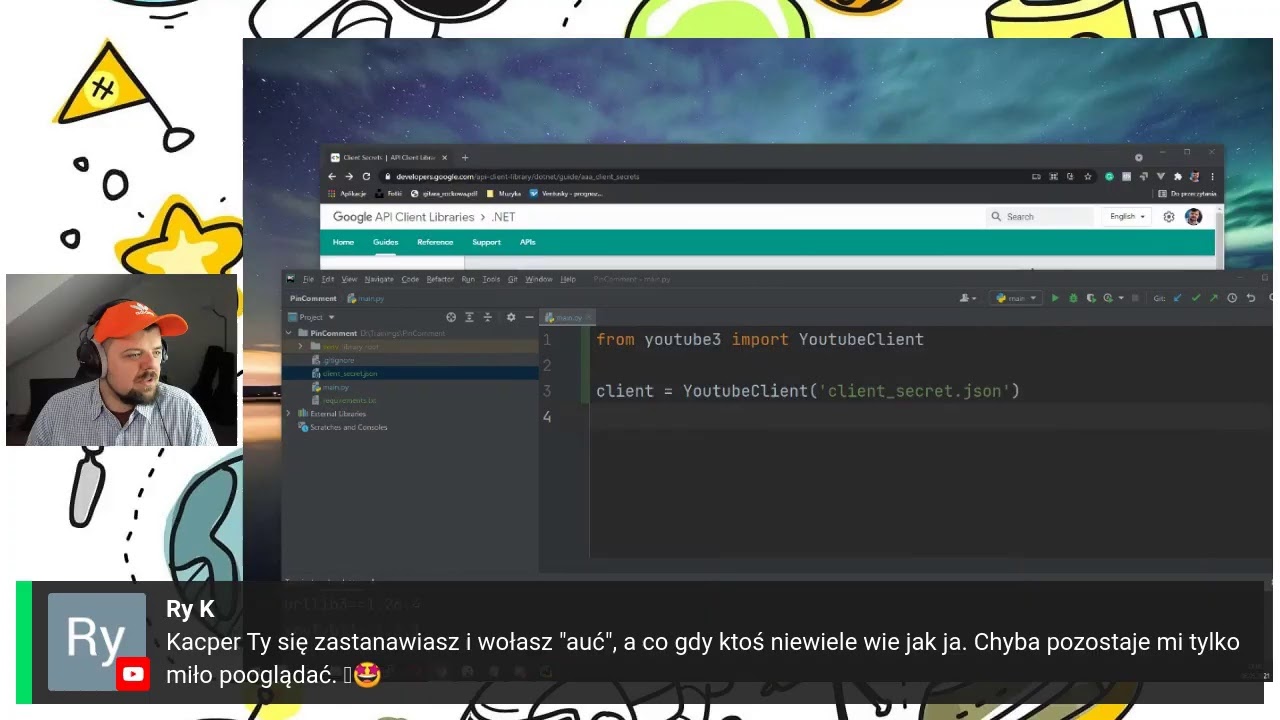Switch to Support tab on API page
1280x720 pixels.
tap(486, 242)
